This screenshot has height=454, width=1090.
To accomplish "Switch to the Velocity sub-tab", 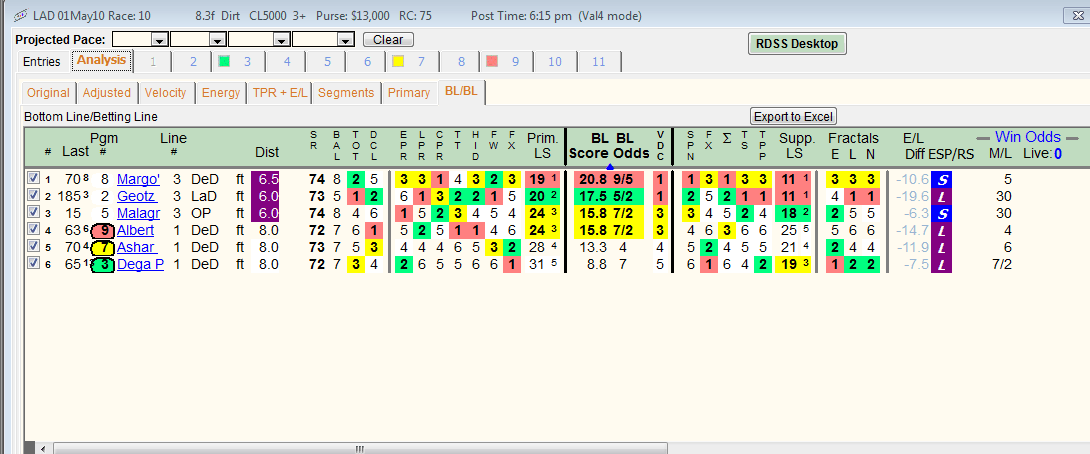I will (165, 92).
